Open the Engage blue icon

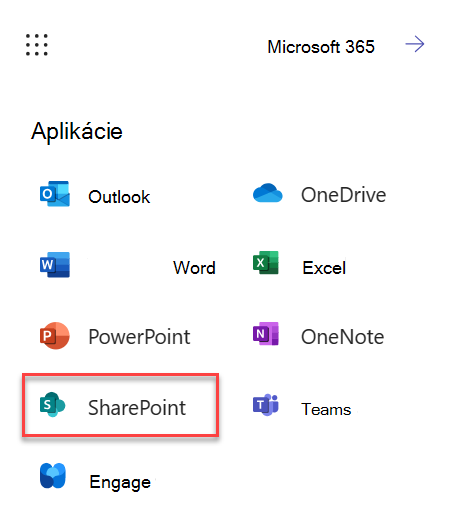[53, 476]
